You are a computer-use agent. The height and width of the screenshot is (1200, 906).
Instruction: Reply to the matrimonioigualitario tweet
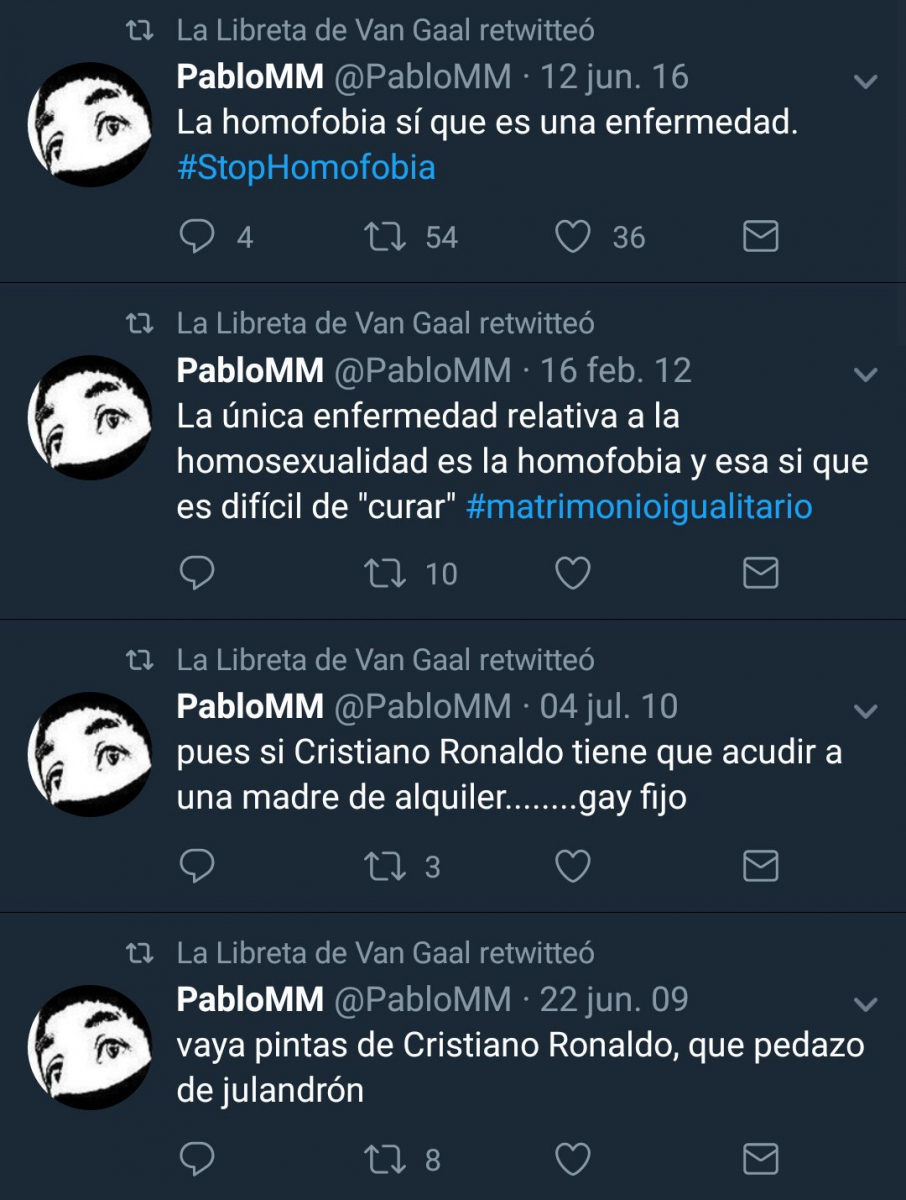click(x=197, y=573)
